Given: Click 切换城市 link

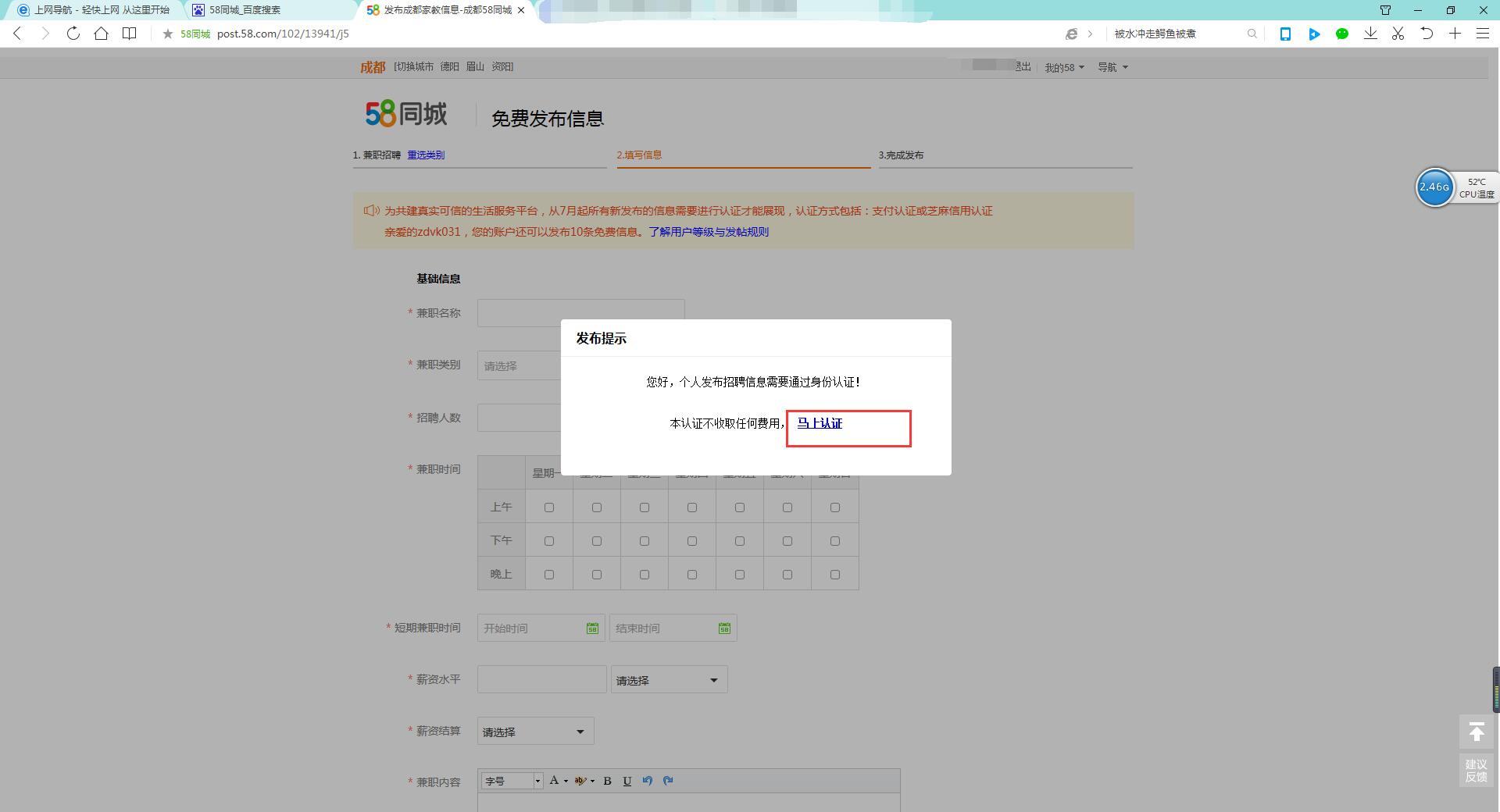Looking at the screenshot, I should tap(415, 67).
